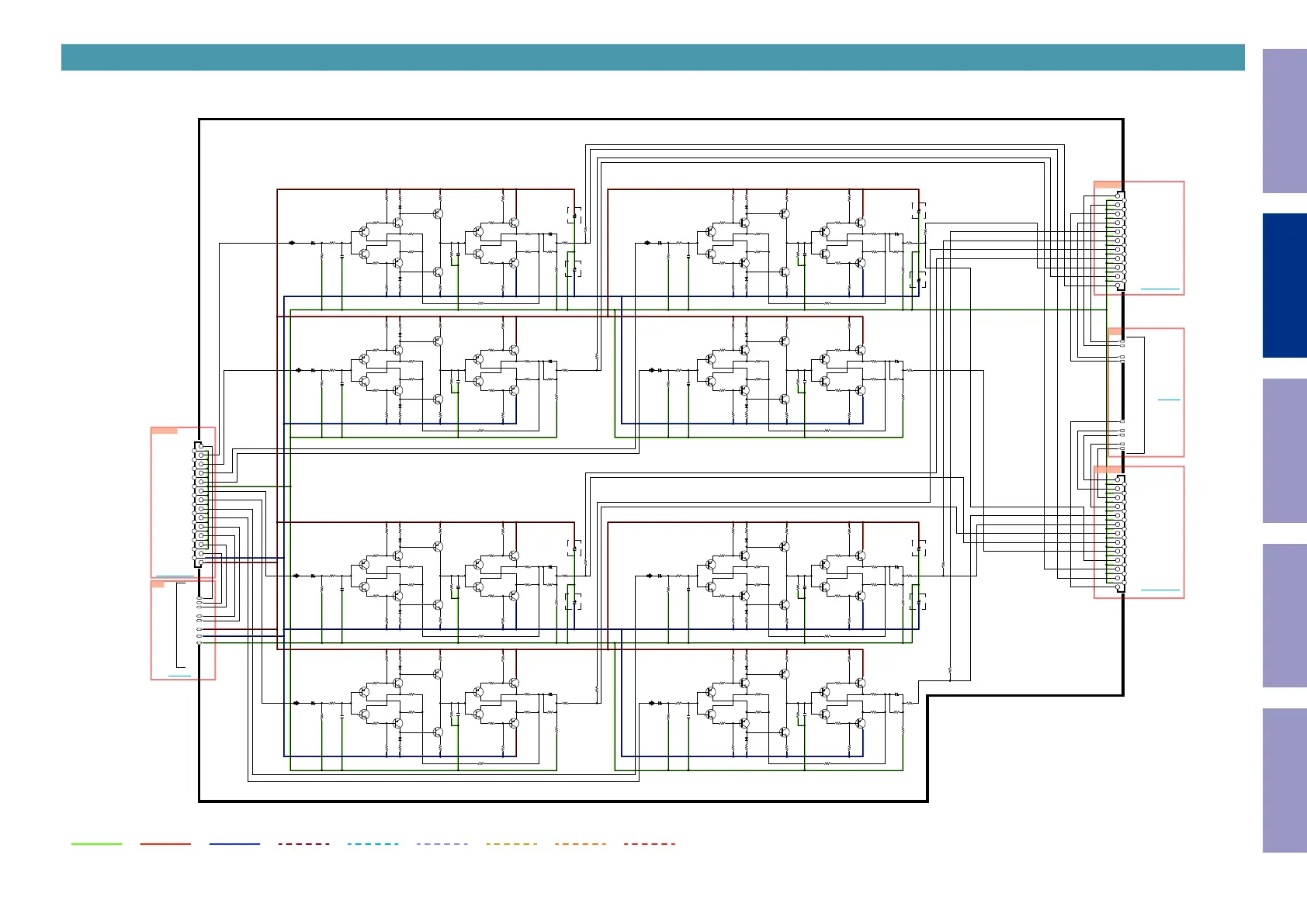This screenshot has height=924, width=1307.
Task: Click the solid red legend line
Action: coord(165,844)
